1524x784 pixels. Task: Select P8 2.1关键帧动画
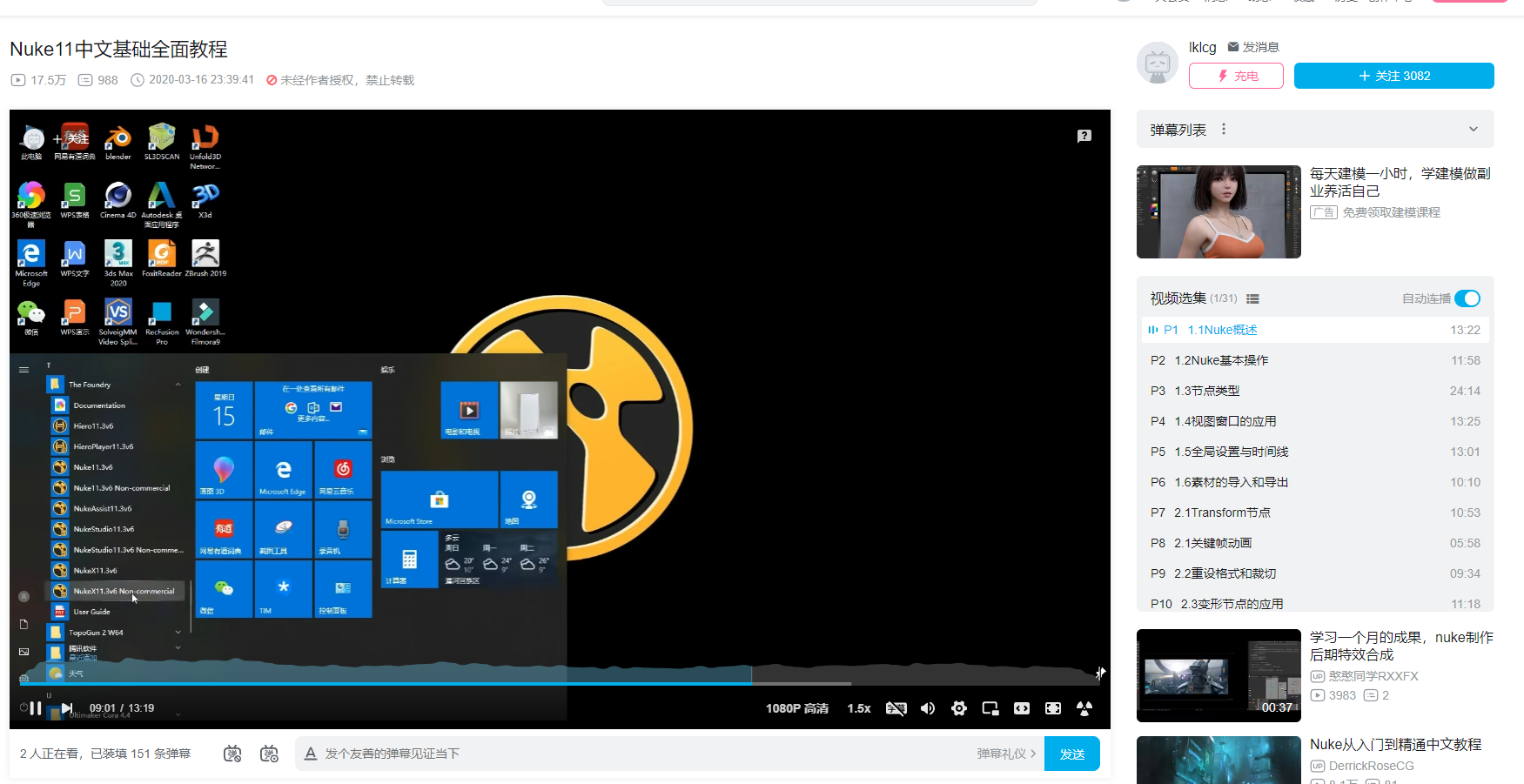tap(1315, 543)
